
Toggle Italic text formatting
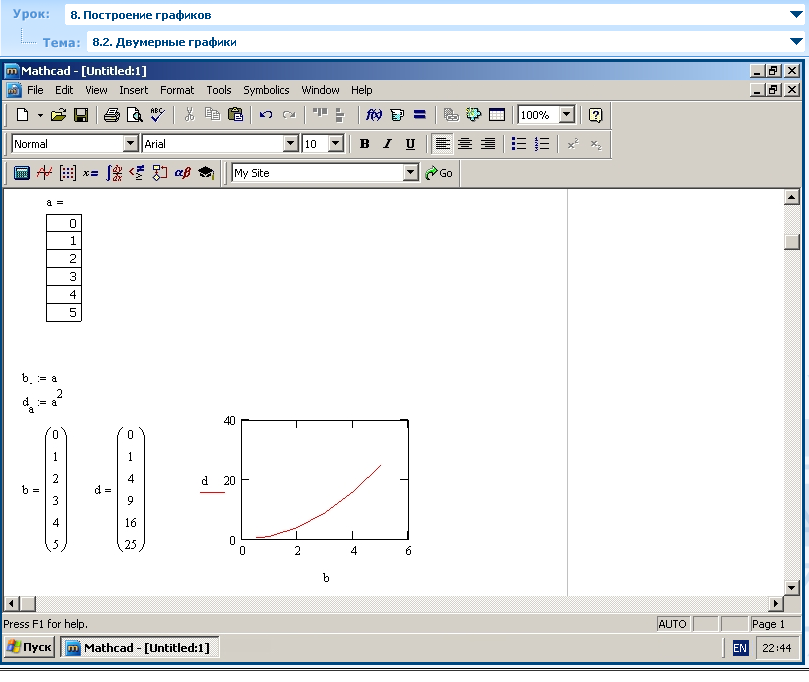pyautogui.click(x=387, y=144)
